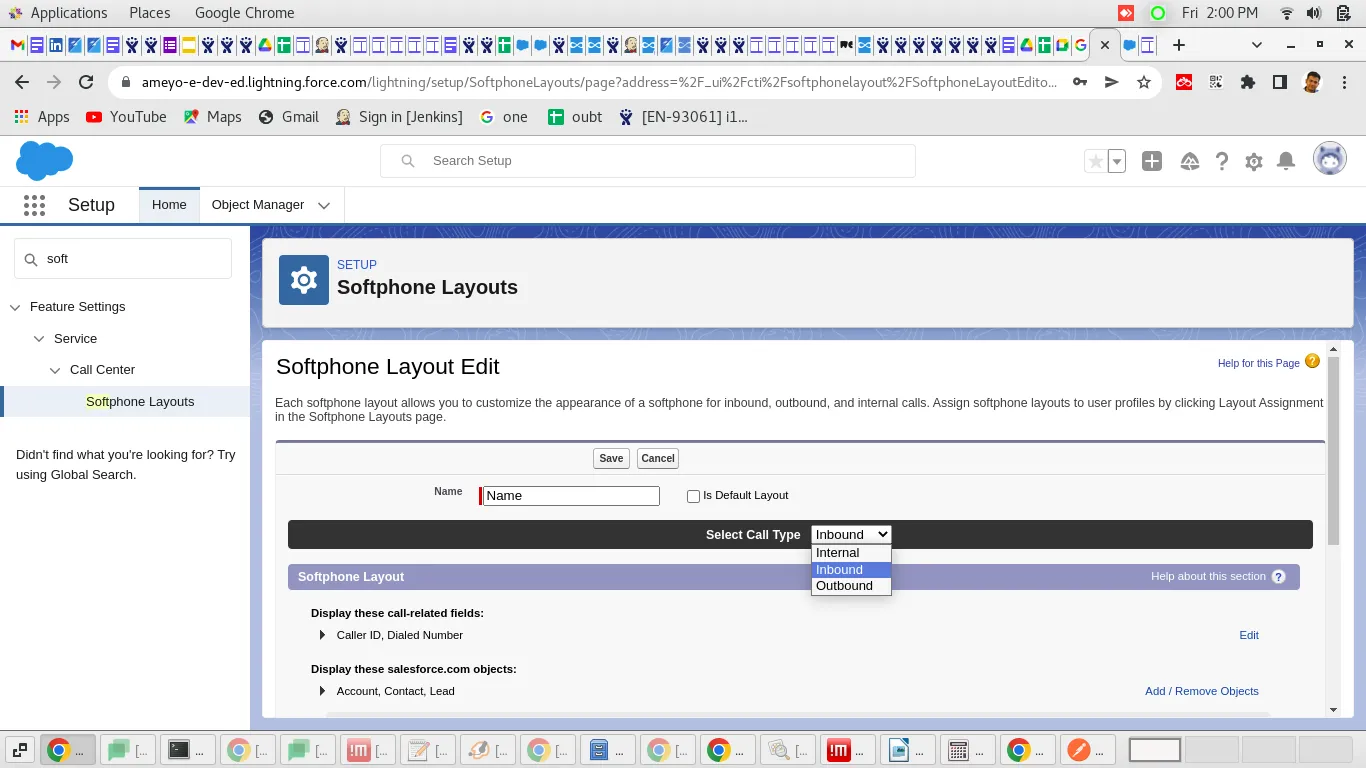Image resolution: width=1366 pixels, height=768 pixels.
Task: Switch to the Home tab in Setup
Action: [x=169, y=205]
